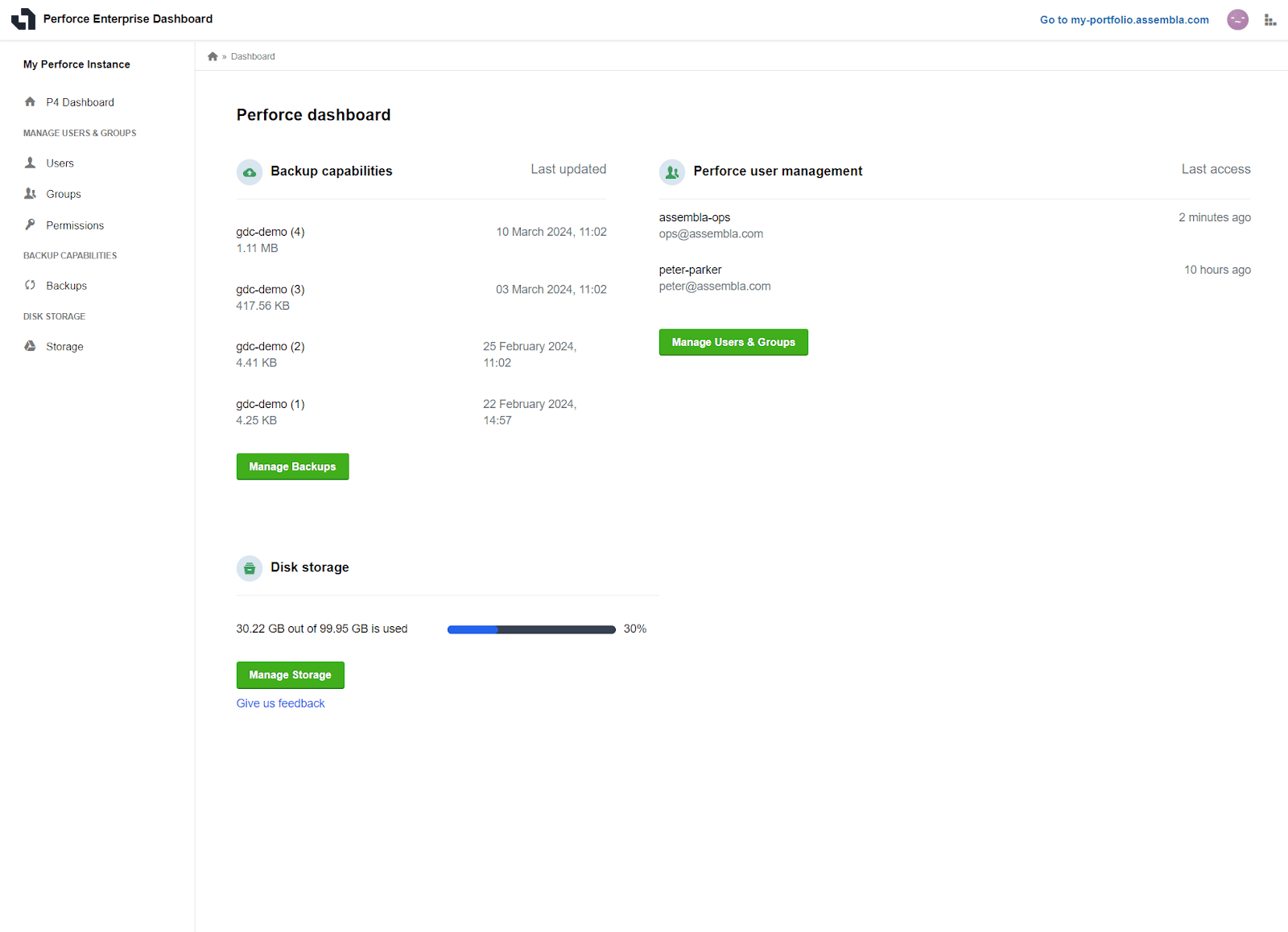1288x932 pixels.
Task: Click the Manage Backups button
Action: (x=292, y=467)
